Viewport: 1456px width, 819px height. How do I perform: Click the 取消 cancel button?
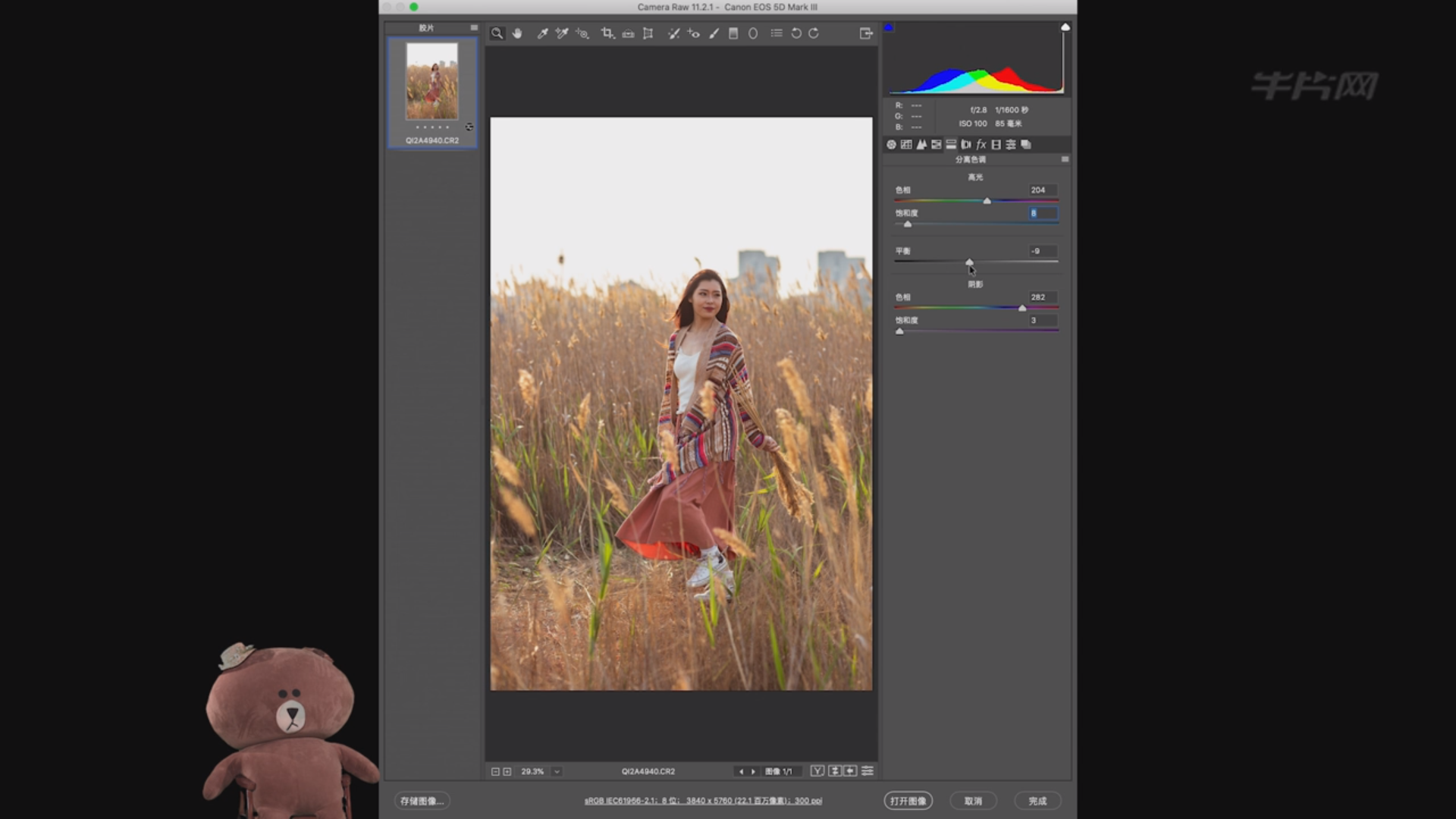(973, 801)
